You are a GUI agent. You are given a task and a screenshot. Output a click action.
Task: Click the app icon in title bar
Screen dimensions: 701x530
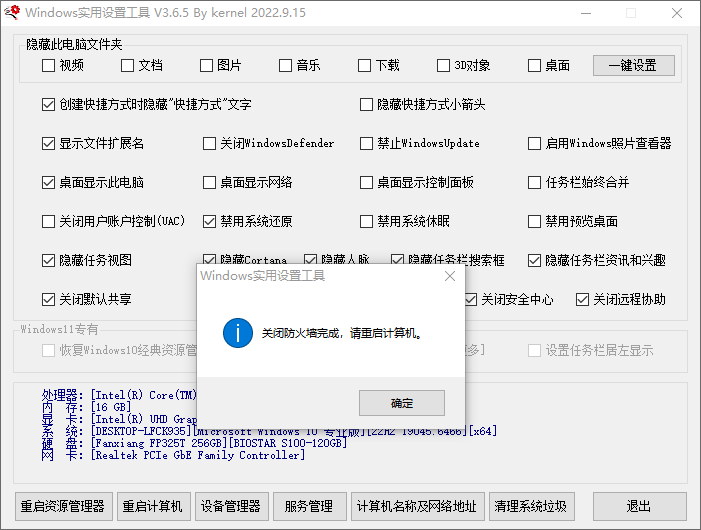tap(12, 13)
